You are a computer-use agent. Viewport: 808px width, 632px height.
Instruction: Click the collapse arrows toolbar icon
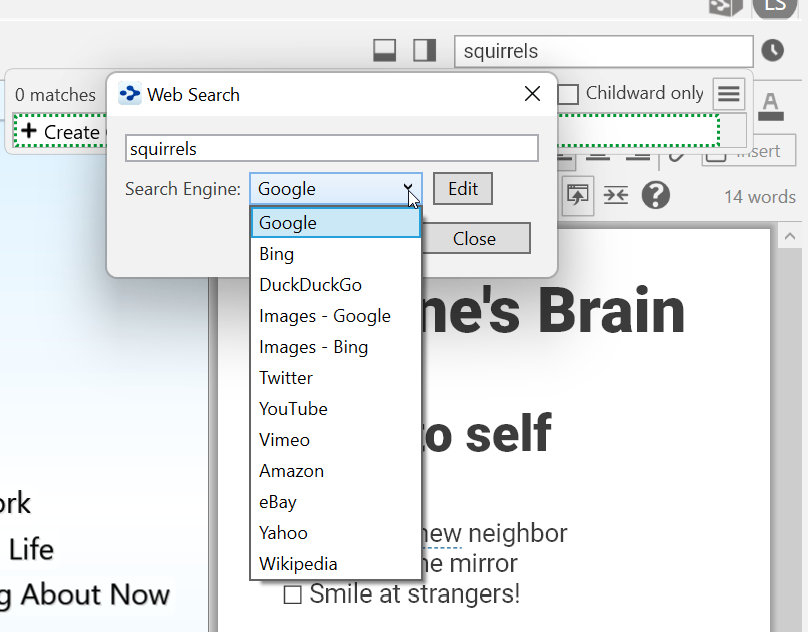[x=616, y=195]
